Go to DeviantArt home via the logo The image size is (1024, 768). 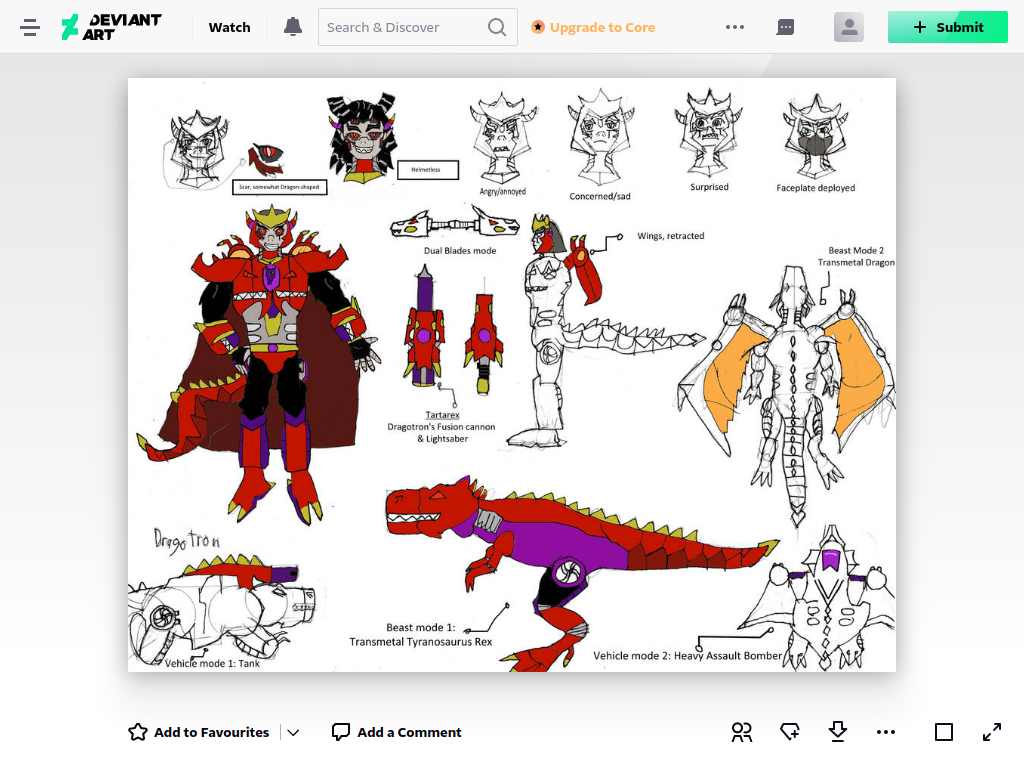[x=112, y=27]
